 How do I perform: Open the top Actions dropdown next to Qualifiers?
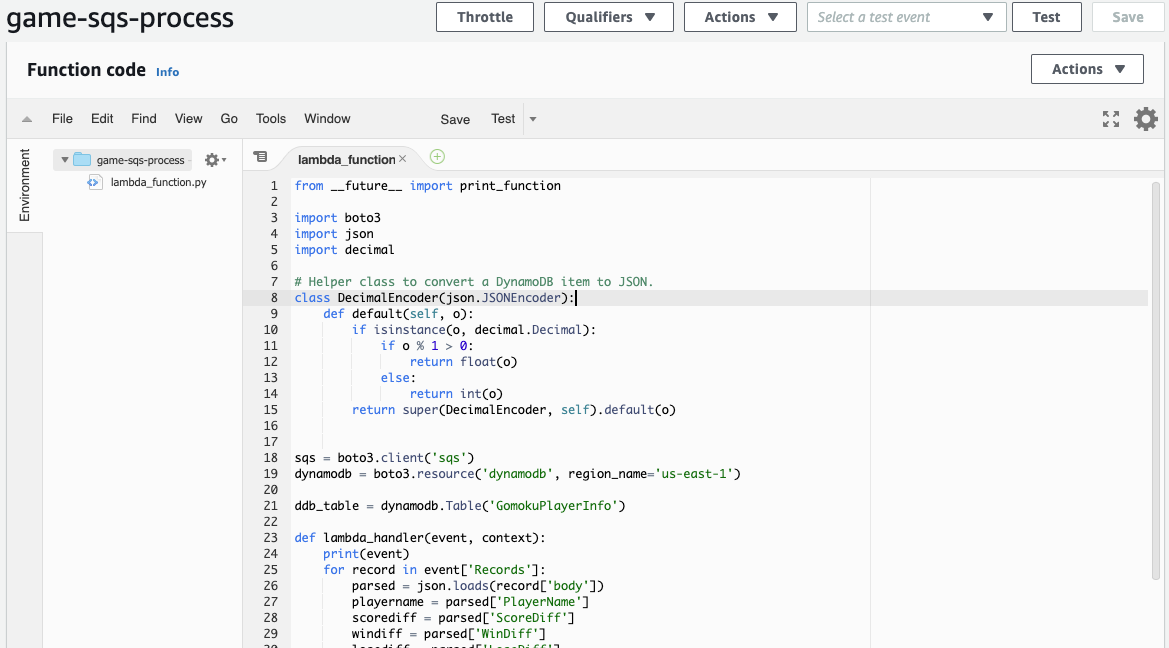point(740,17)
